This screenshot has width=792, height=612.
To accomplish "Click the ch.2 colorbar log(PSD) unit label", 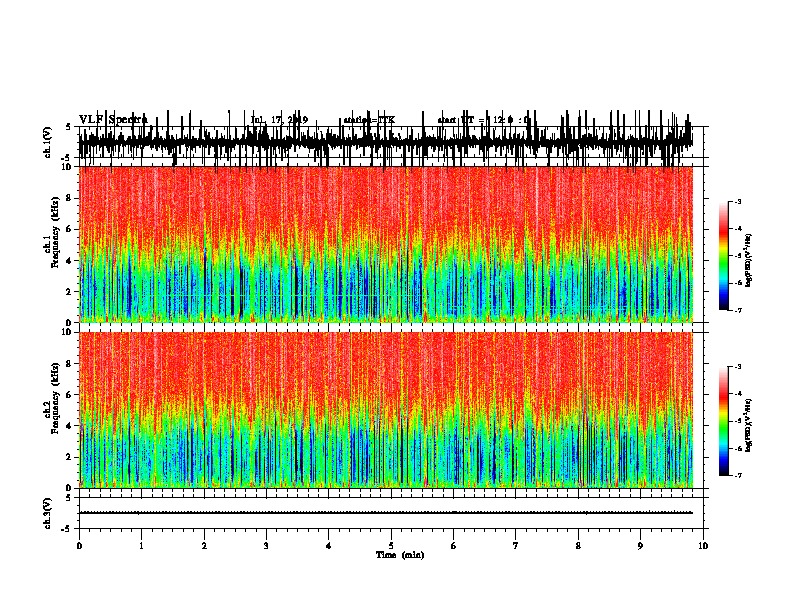I will point(748,425).
